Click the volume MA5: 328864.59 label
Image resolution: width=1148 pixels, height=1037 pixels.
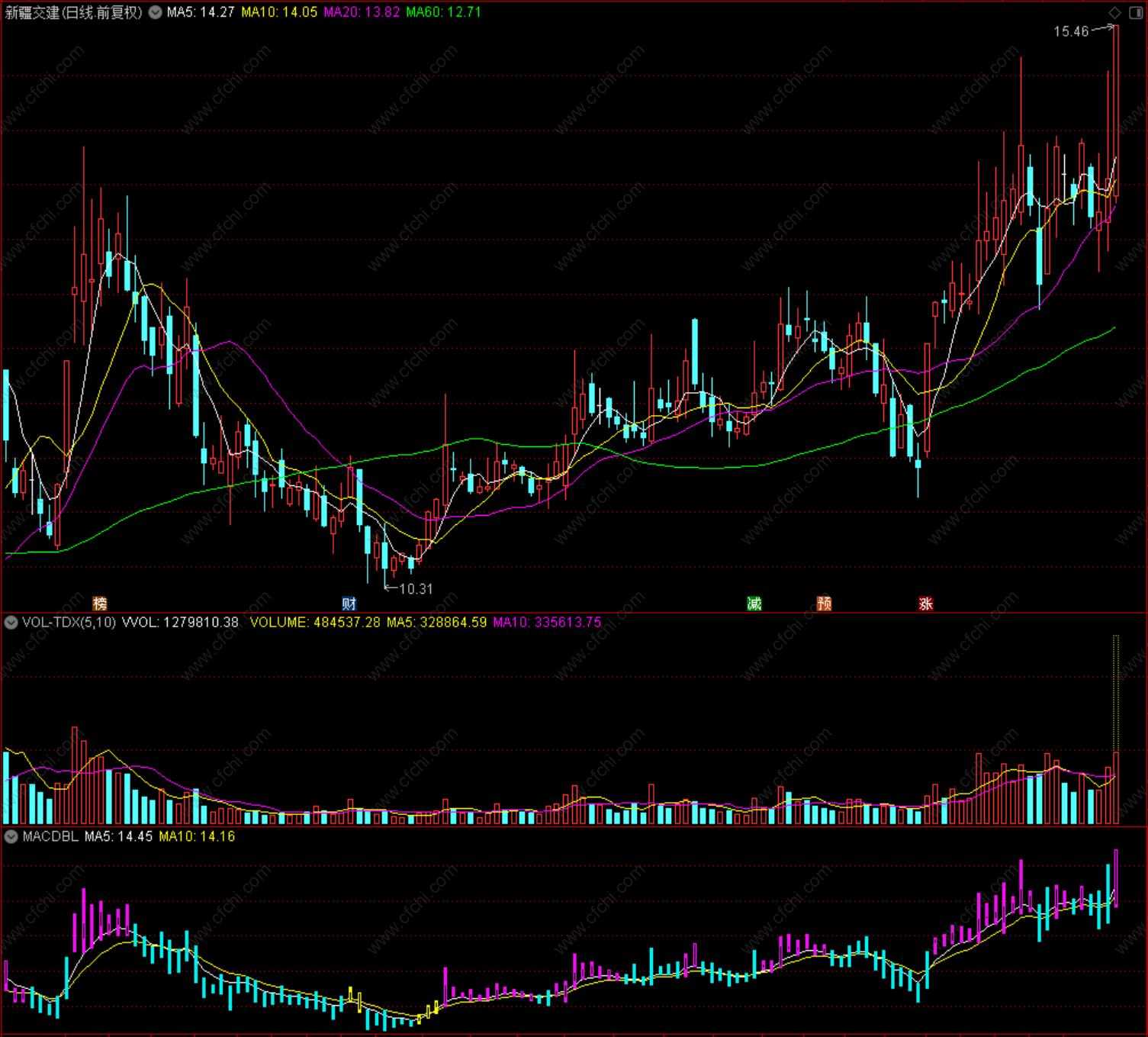click(436, 623)
